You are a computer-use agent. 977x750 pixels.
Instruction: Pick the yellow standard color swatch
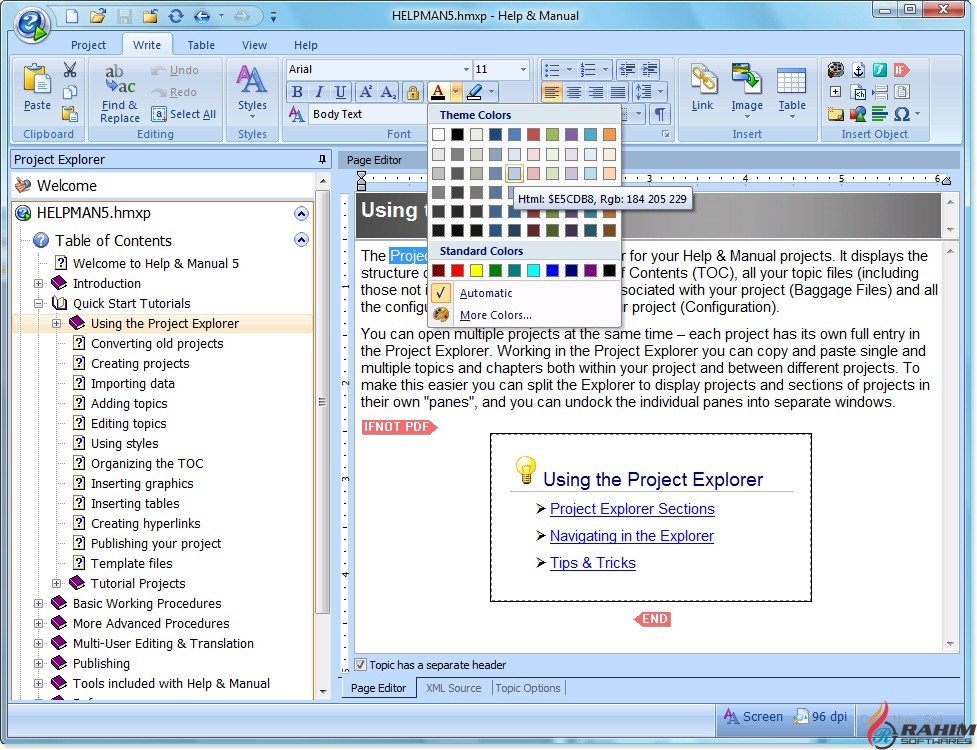coord(477,270)
